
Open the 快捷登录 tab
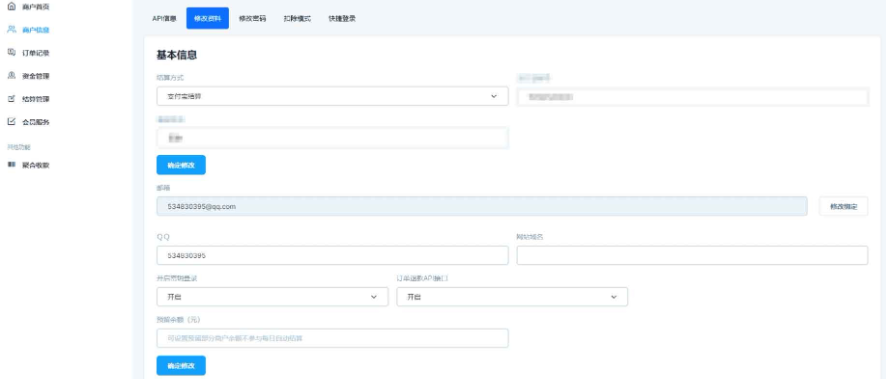coord(342,18)
